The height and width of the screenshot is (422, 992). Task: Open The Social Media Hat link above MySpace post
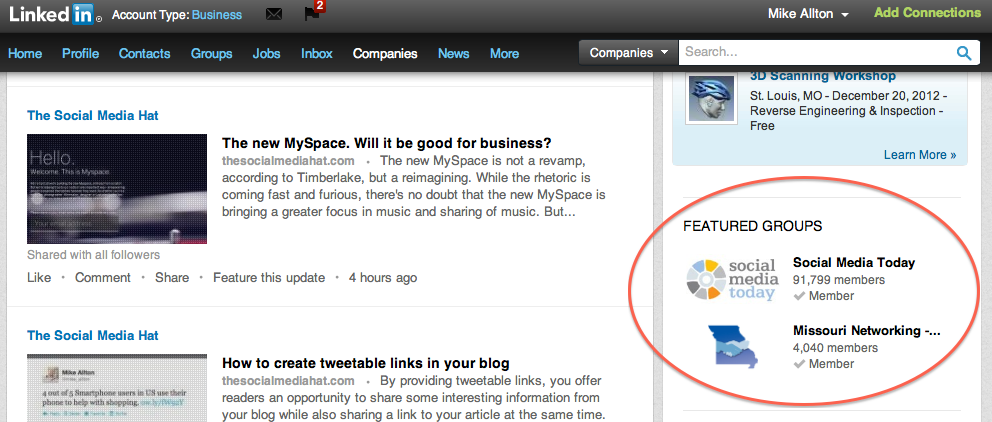click(93, 115)
